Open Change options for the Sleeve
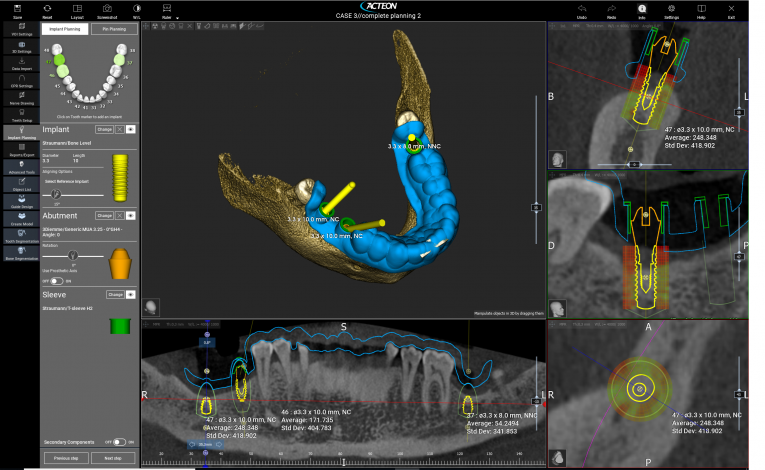The height and width of the screenshot is (470, 765). coord(116,295)
